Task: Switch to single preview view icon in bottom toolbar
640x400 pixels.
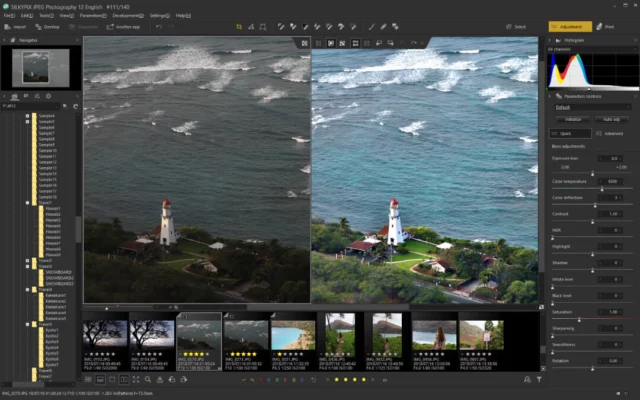Action: [x=112, y=380]
